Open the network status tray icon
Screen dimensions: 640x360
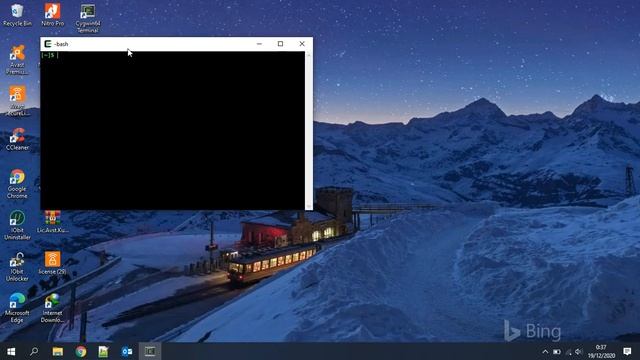[x=568, y=352]
